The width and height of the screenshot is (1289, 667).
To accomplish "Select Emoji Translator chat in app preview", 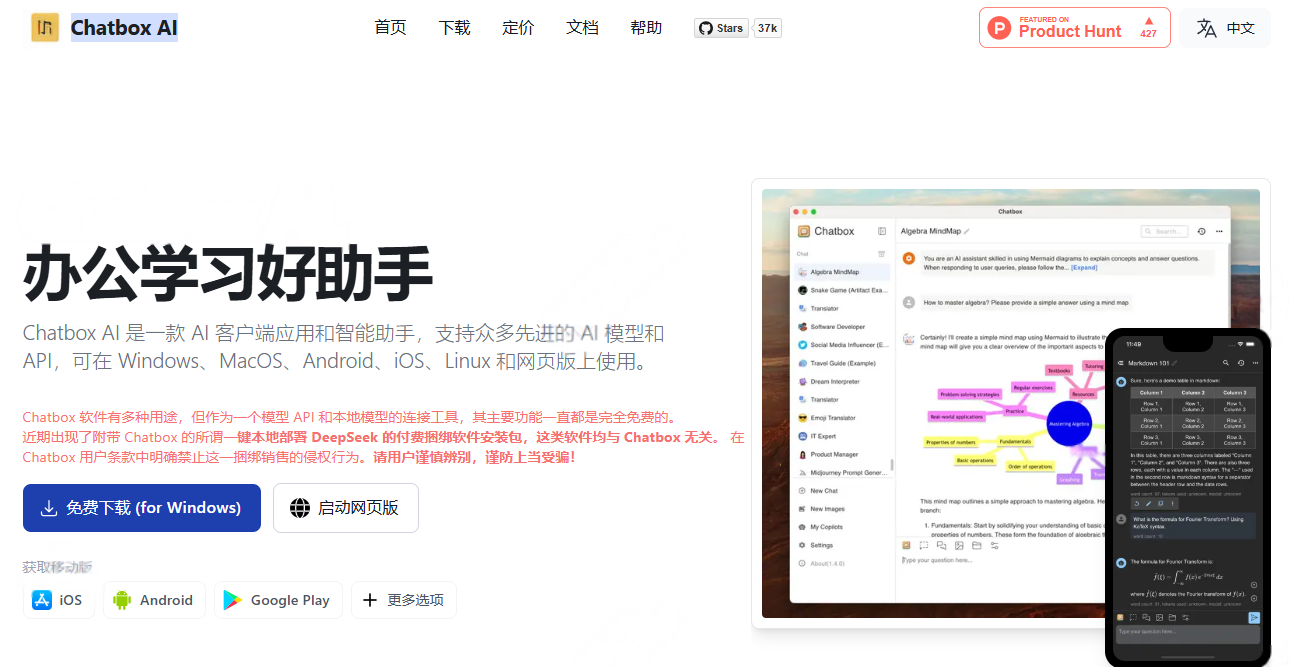I will tap(841, 418).
